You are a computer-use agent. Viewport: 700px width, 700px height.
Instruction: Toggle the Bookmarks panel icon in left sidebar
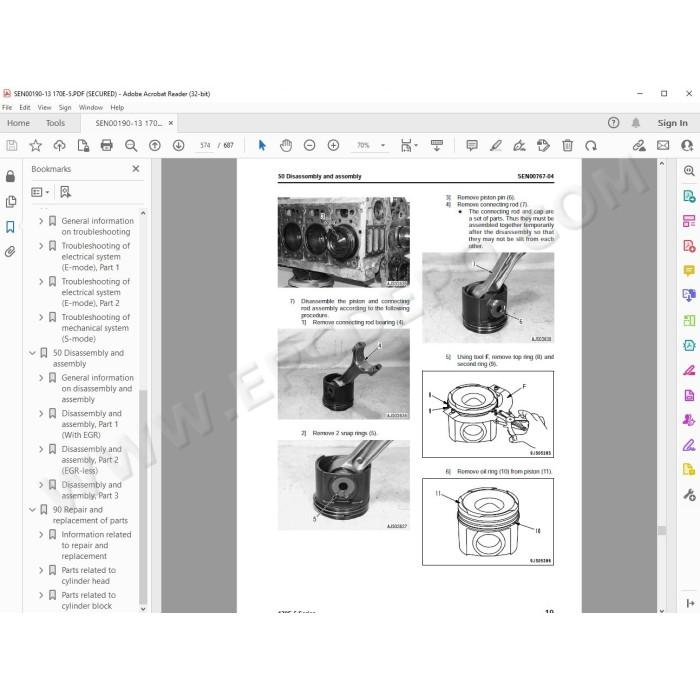(x=10, y=227)
